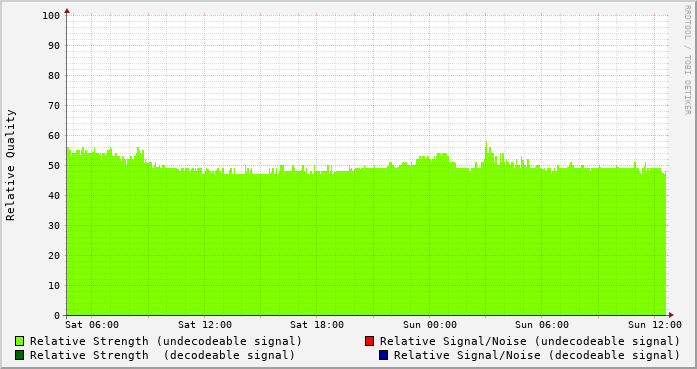Click the Sun 12:00 time axis label

point(655,325)
